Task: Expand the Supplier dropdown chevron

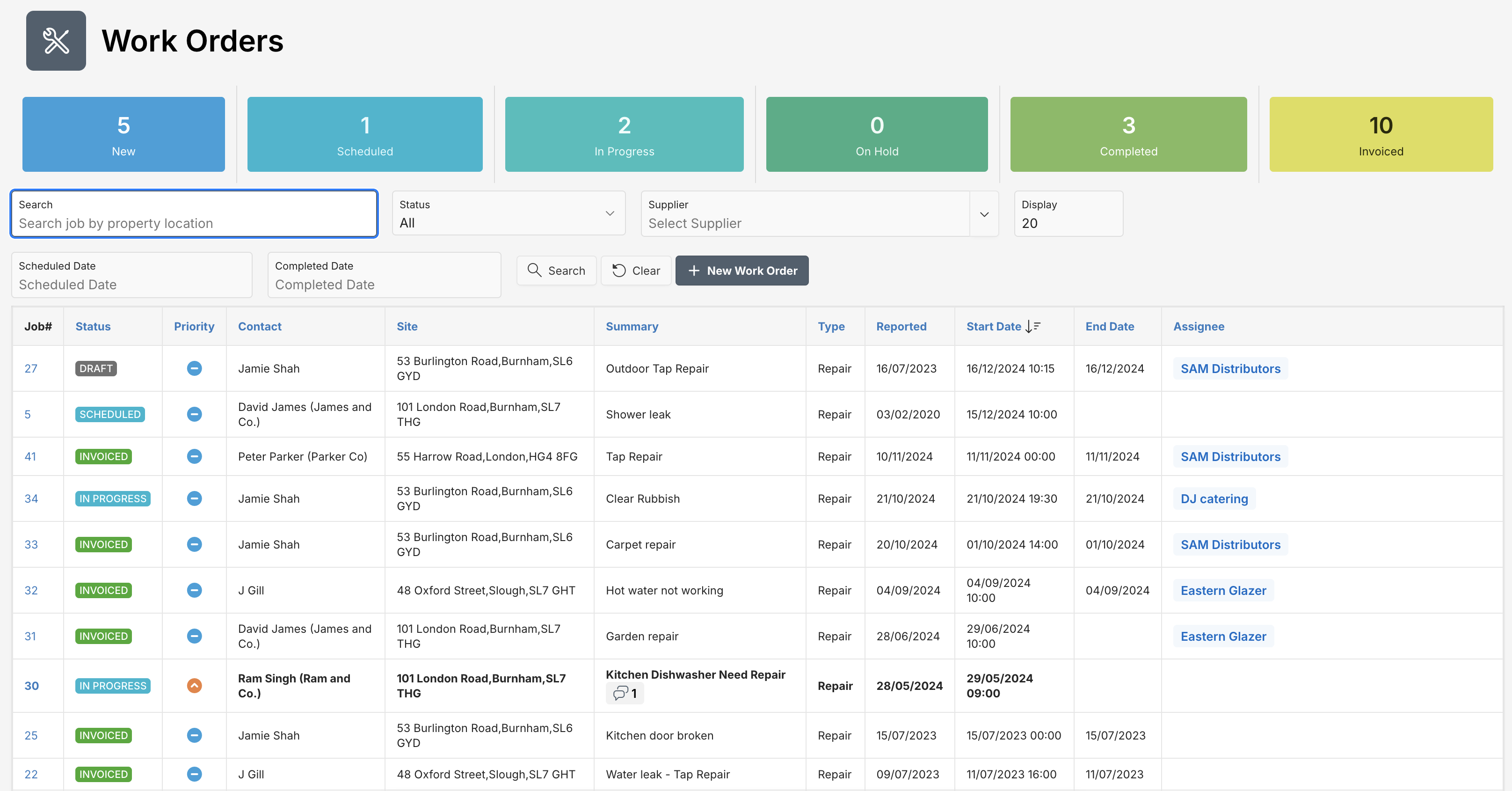Action: tap(984, 214)
